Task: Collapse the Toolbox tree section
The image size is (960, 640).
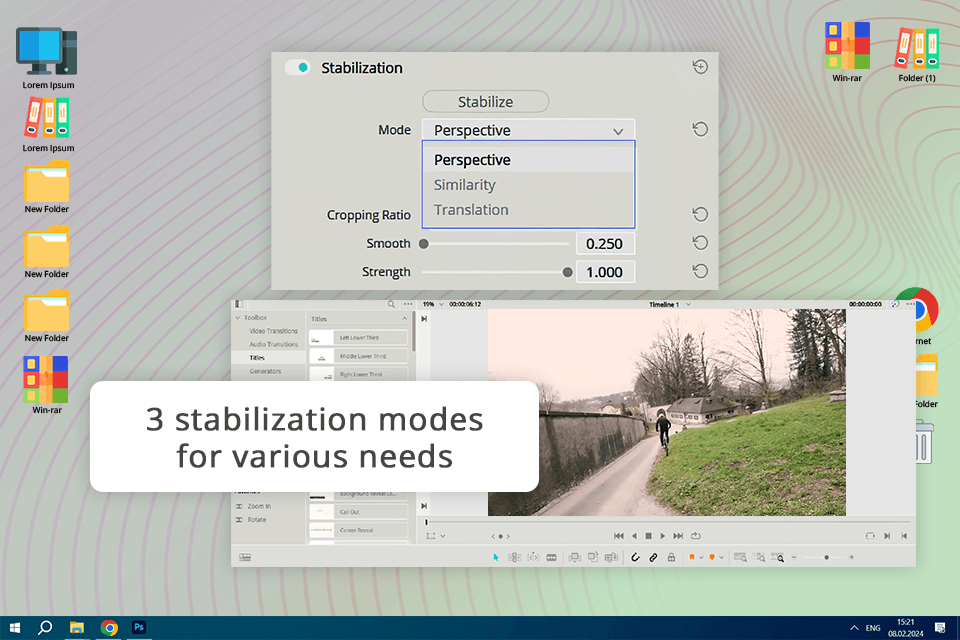Action: click(237, 318)
